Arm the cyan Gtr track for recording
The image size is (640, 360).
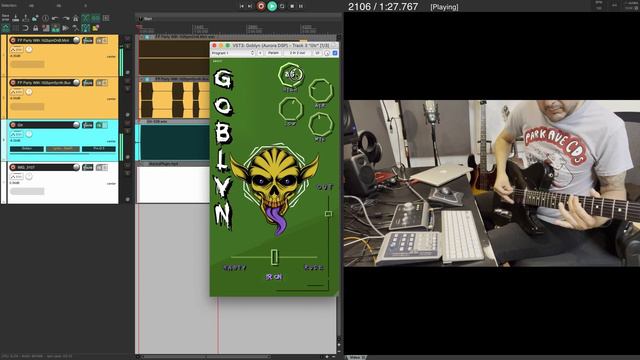13,125
